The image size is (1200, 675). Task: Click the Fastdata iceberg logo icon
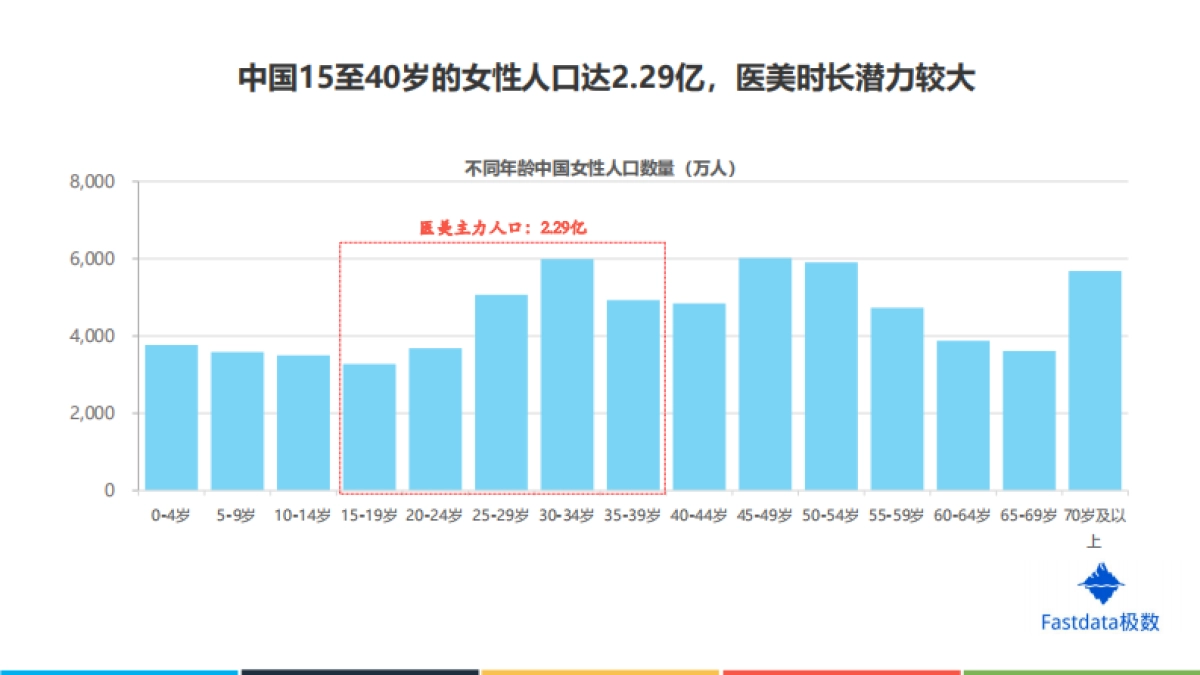pyautogui.click(x=1099, y=583)
